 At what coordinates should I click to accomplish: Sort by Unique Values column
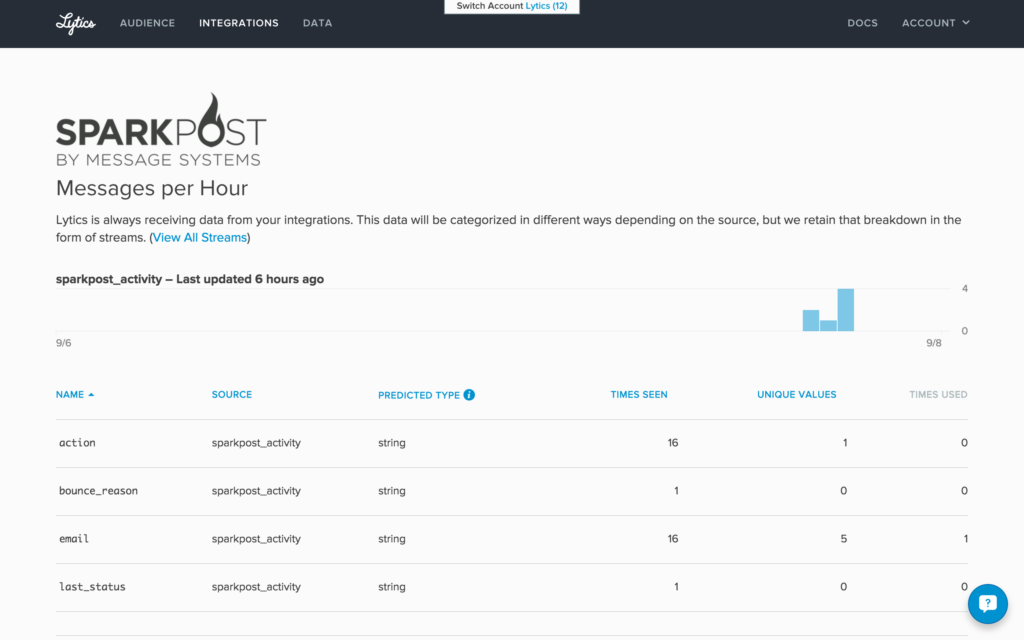796,394
